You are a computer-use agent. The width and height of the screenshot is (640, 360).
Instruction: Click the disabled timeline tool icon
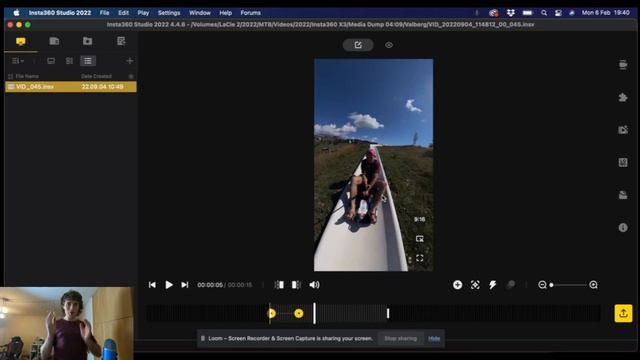510,285
